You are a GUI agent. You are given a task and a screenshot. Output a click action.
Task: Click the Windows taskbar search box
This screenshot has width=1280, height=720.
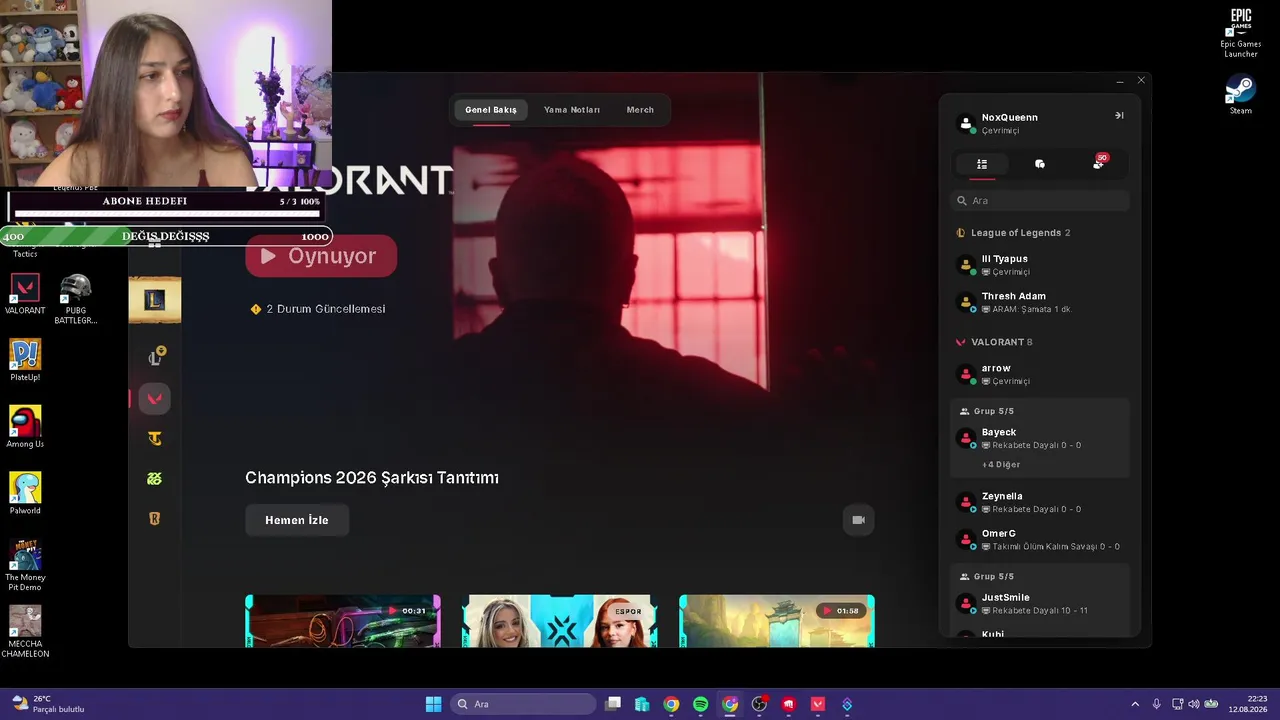coord(523,704)
